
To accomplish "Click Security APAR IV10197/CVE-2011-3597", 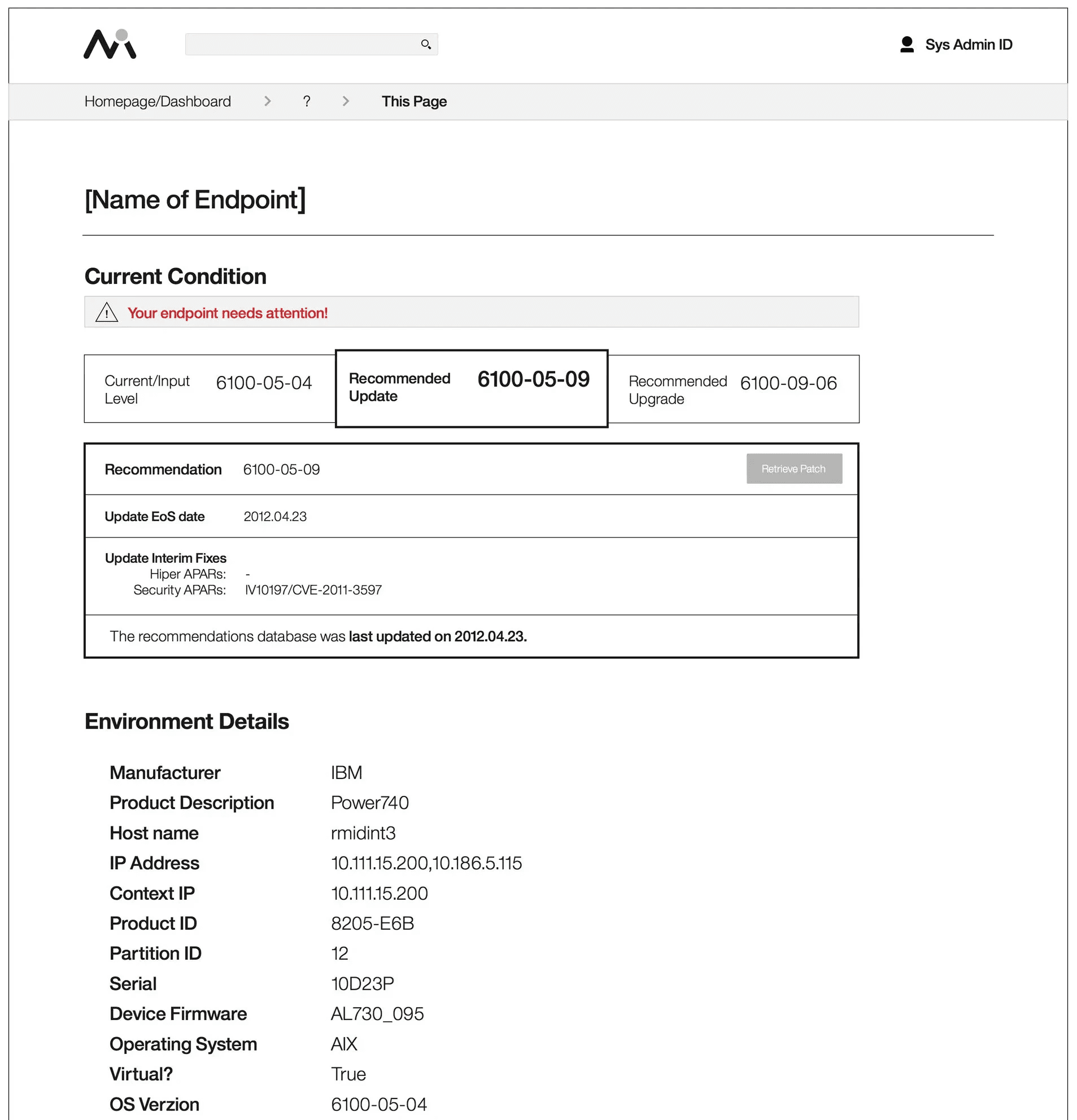I will tap(313, 590).
